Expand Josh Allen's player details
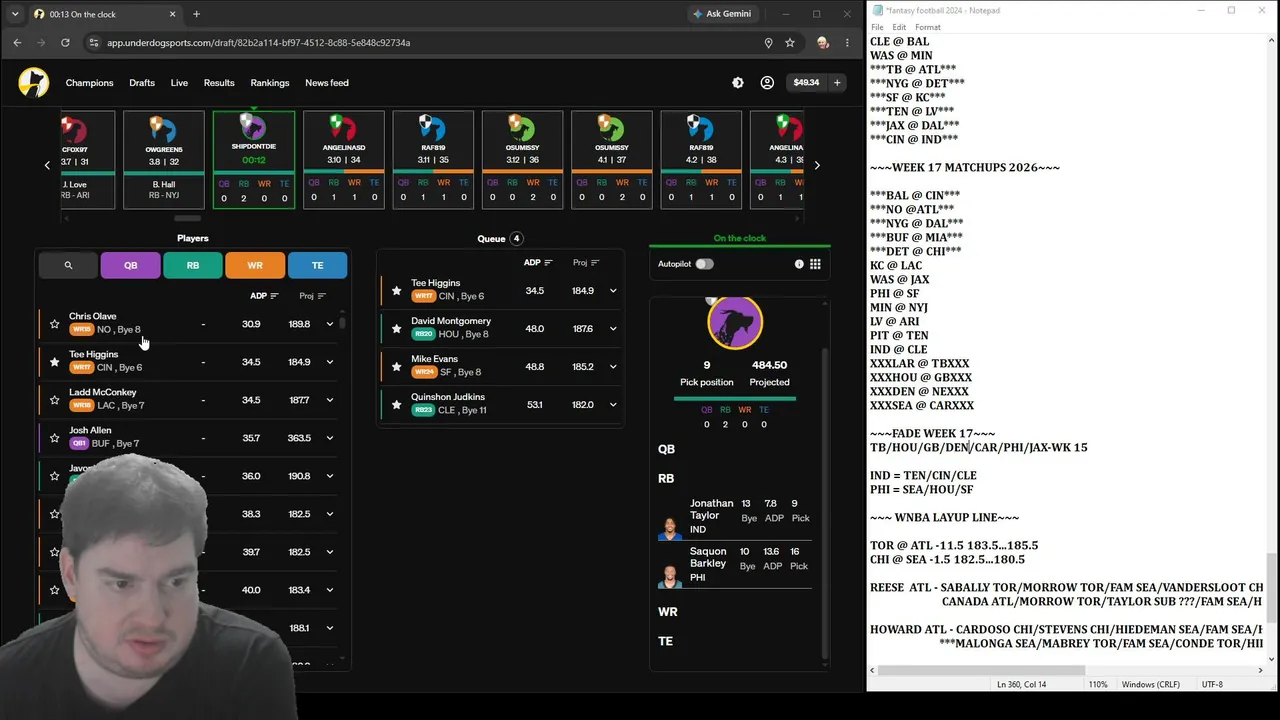The height and width of the screenshot is (720, 1280). (329, 438)
